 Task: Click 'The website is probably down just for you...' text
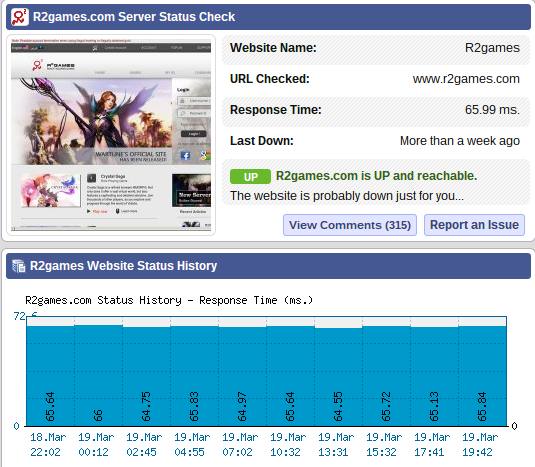(347, 196)
